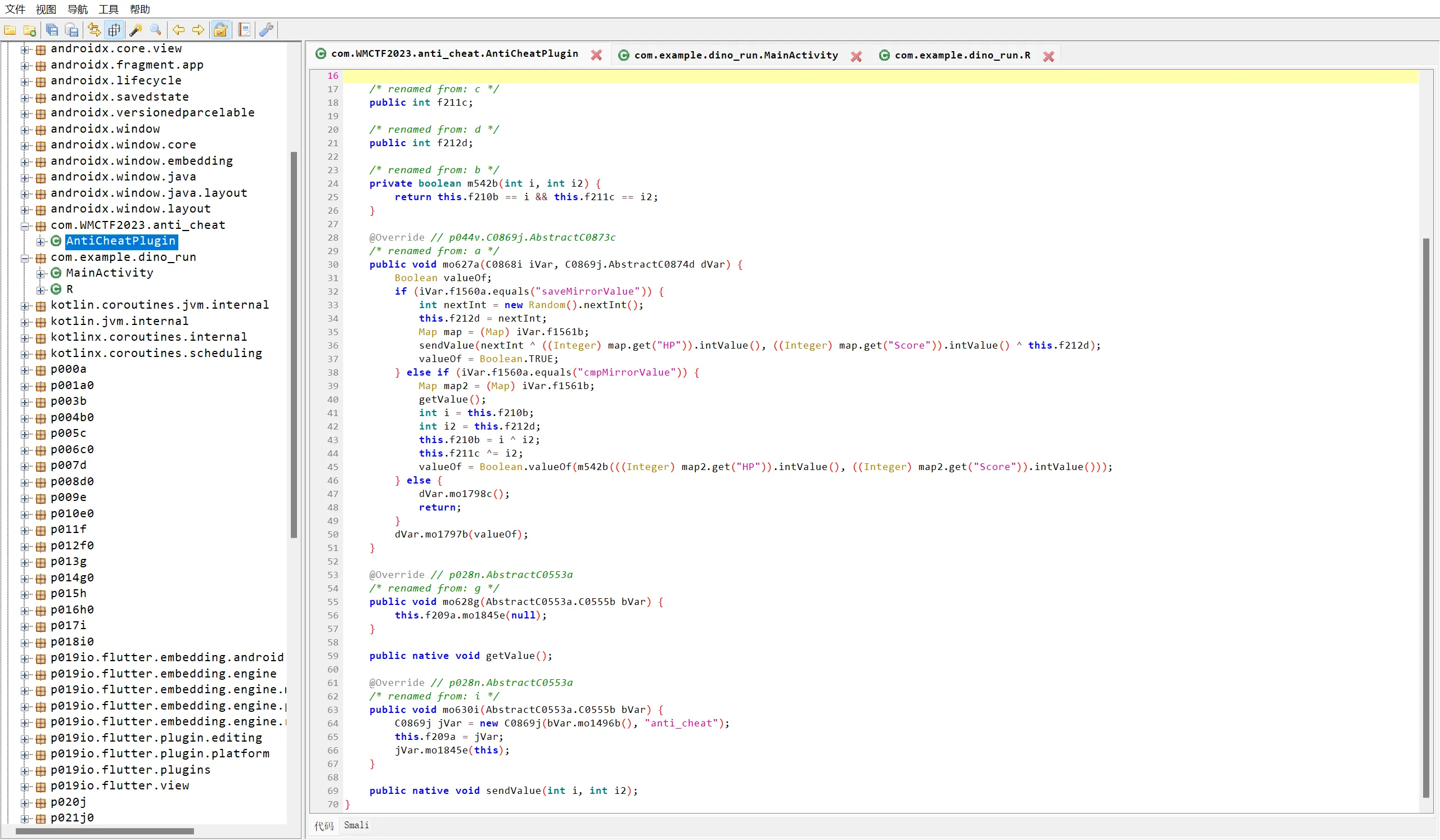1440x840 pixels.
Task: Expand the p008d0 package
Action: pos(25,482)
